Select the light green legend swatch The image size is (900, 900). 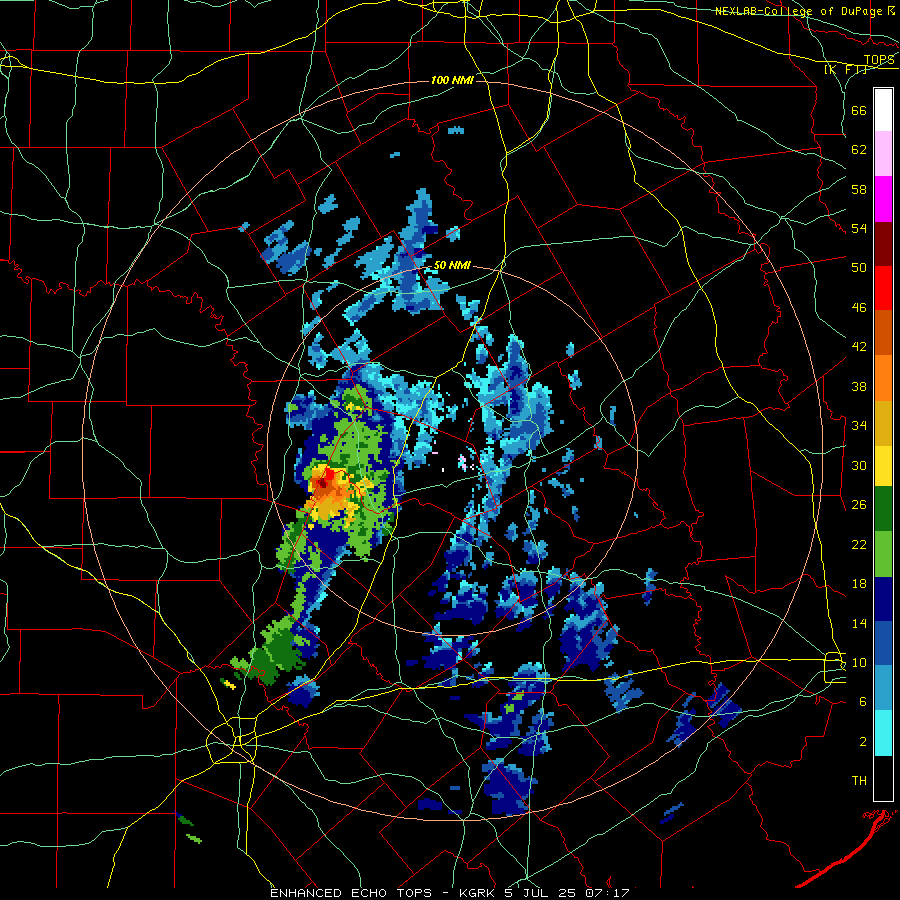pos(883,554)
